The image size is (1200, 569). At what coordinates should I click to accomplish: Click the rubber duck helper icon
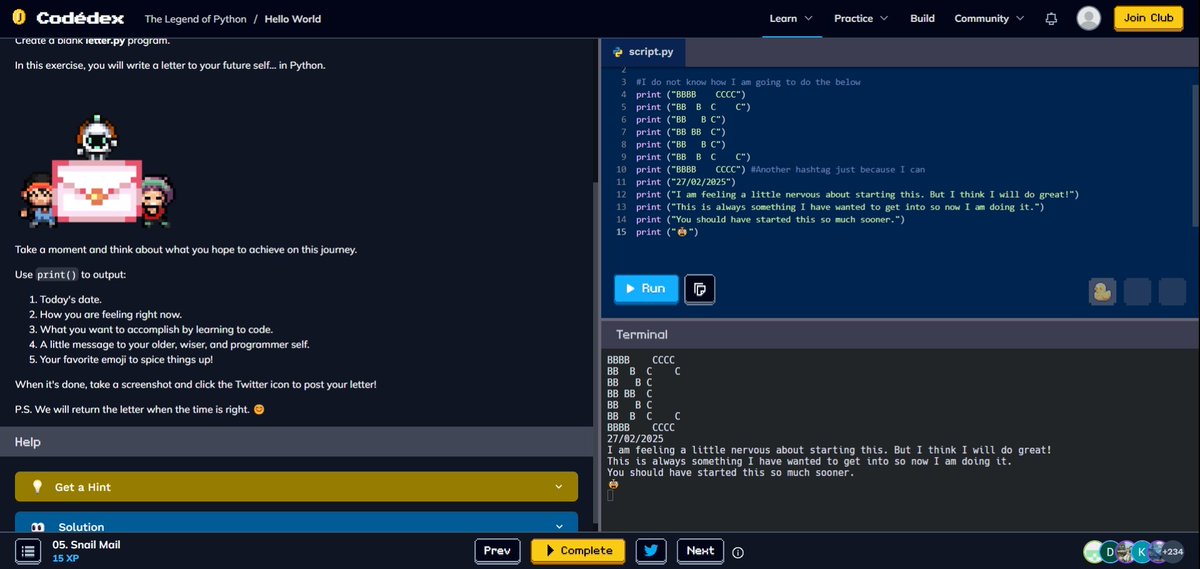(x=1102, y=291)
